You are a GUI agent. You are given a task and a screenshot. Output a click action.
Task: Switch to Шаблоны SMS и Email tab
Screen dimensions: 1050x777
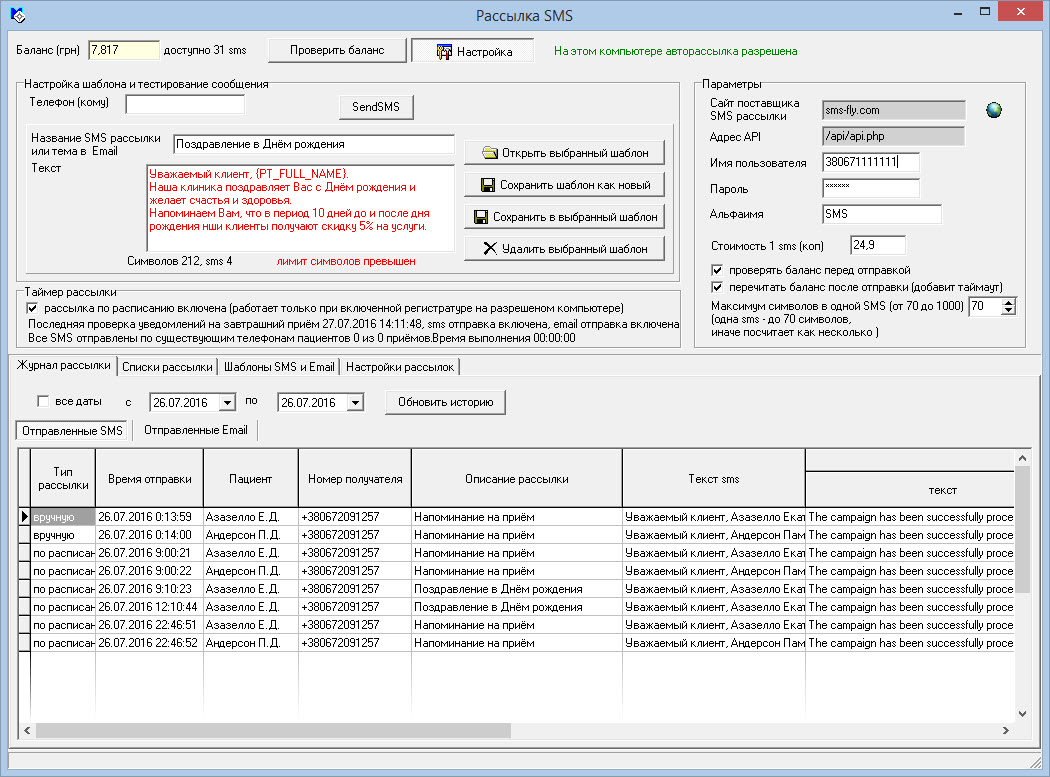(x=279, y=367)
